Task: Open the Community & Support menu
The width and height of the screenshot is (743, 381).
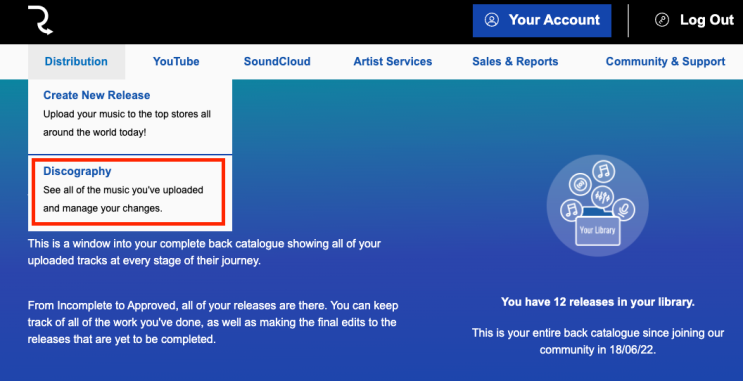Action: pos(665,62)
